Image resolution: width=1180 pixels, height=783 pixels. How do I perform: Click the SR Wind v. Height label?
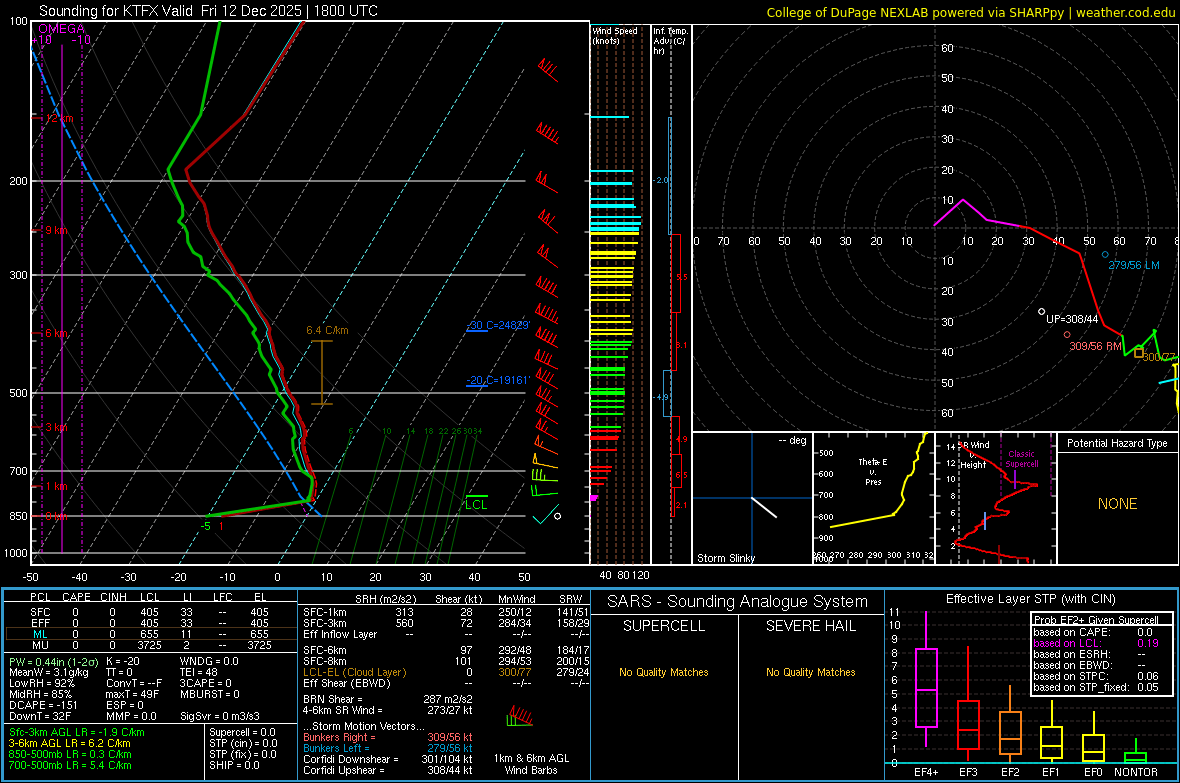(x=975, y=455)
